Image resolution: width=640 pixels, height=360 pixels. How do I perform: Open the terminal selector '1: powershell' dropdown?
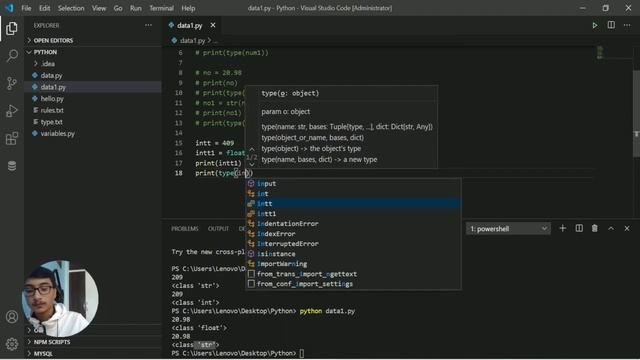click(x=508, y=229)
